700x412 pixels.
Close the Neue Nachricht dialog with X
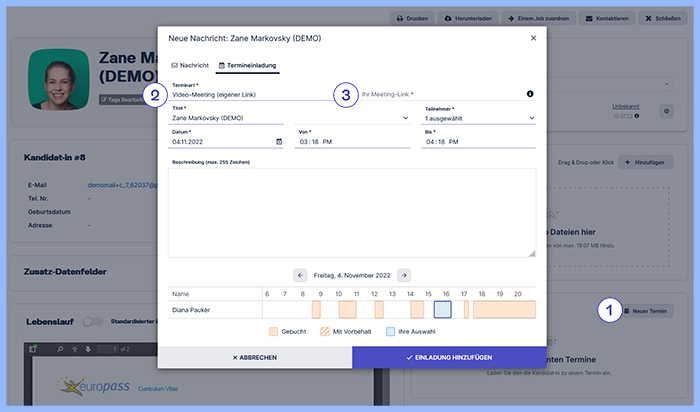click(533, 38)
